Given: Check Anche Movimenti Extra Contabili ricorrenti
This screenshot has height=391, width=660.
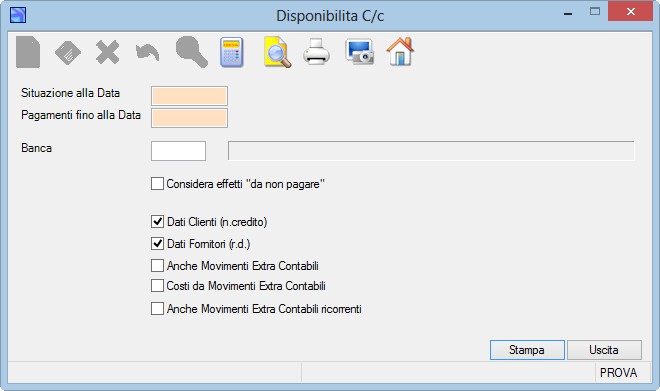Looking at the screenshot, I should click(157, 309).
